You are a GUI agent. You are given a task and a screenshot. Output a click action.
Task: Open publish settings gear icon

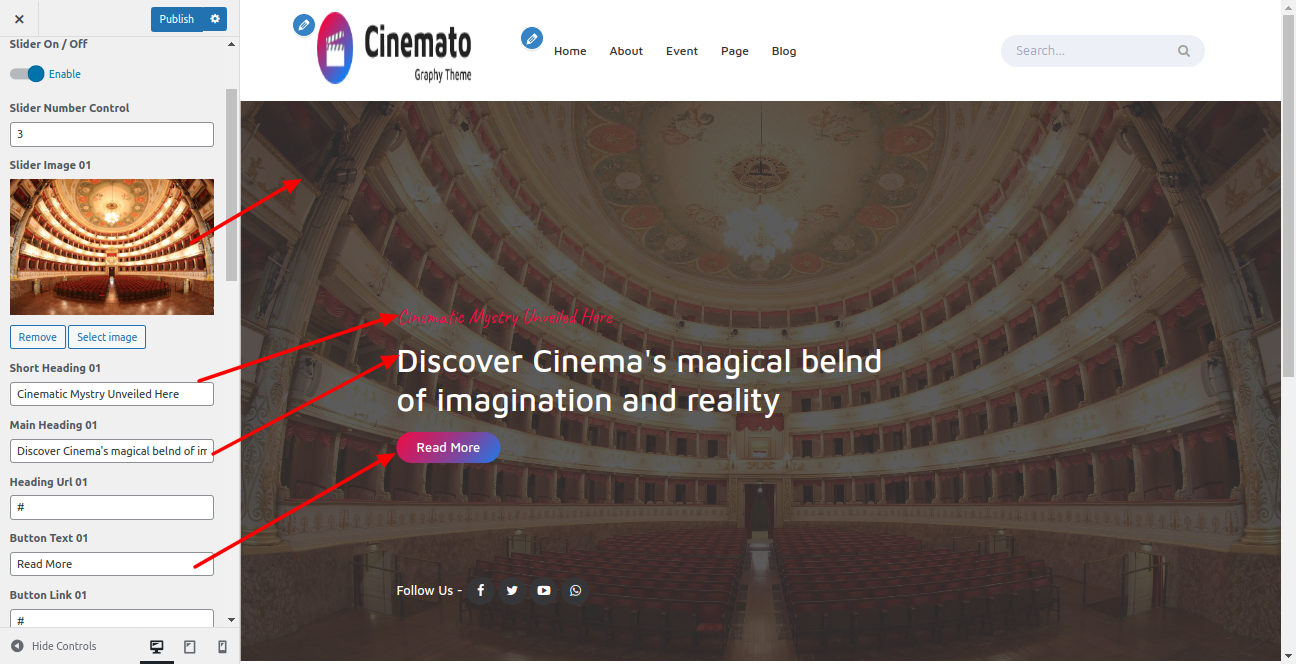[215, 19]
